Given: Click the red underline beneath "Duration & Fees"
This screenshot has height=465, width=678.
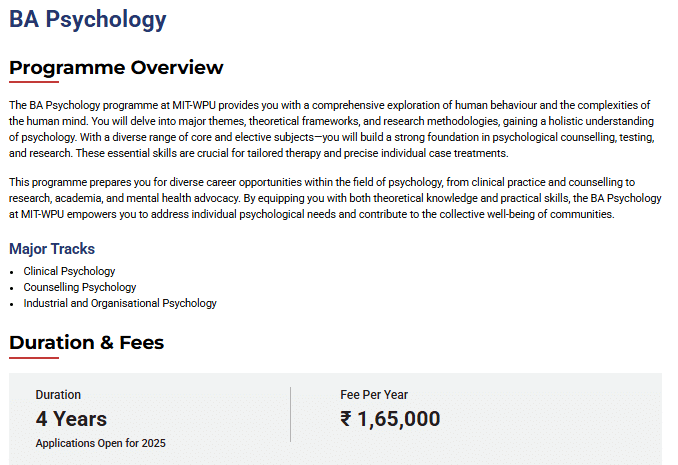Looking at the screenshot, I should pos(34,357).
